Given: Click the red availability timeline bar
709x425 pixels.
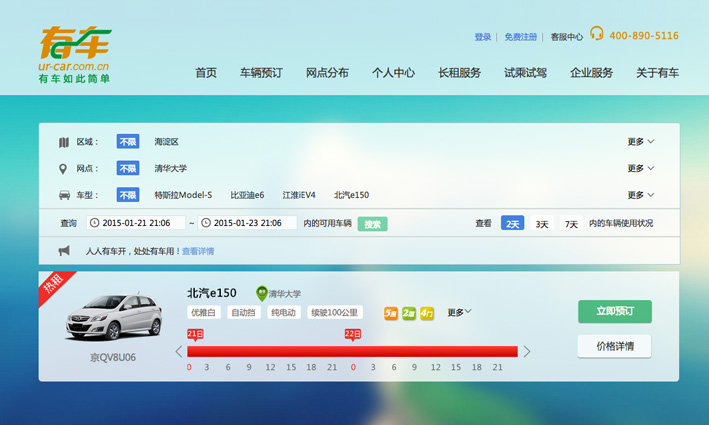Looking at the screenshot, I should coord(352,351).
